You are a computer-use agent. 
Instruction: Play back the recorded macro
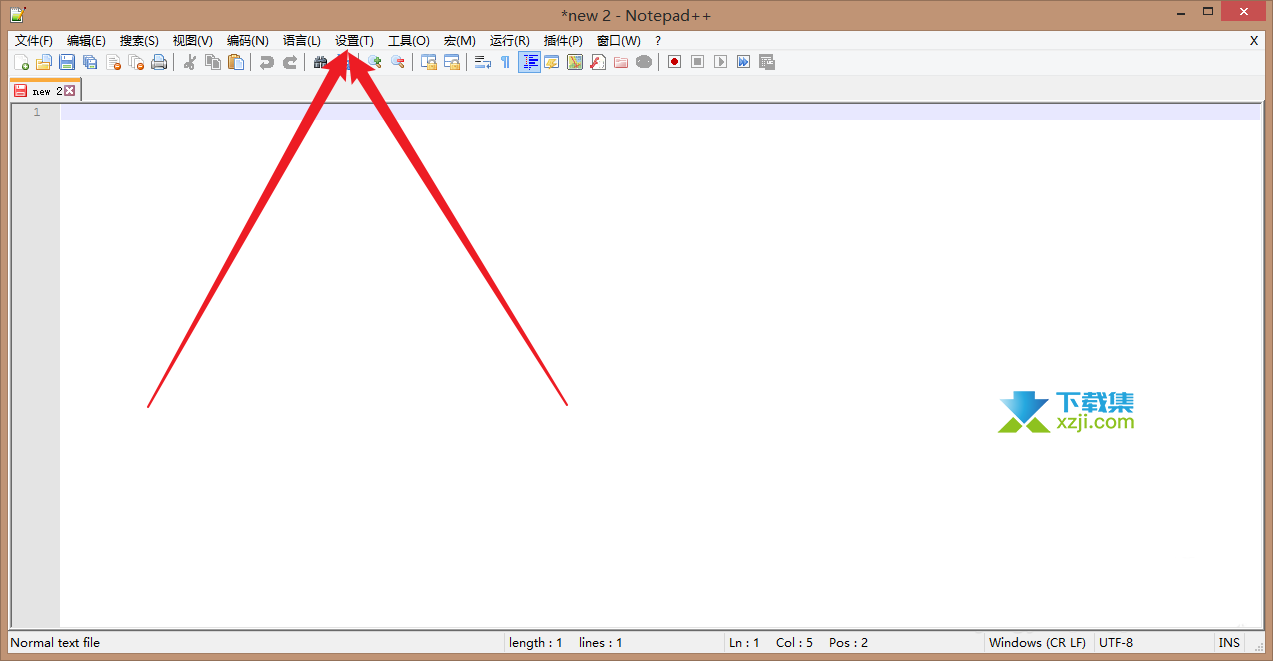pyautogui.click(x=721, y=62)
